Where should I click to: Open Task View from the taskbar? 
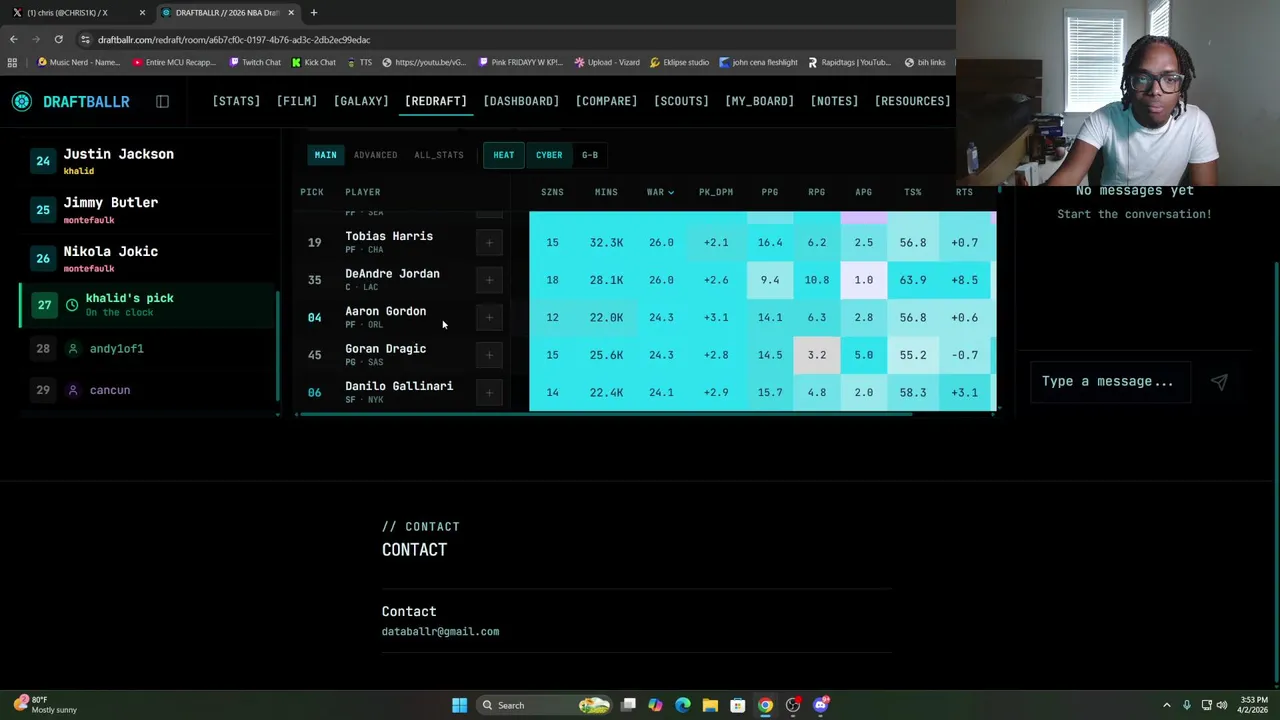click(628, 705)
